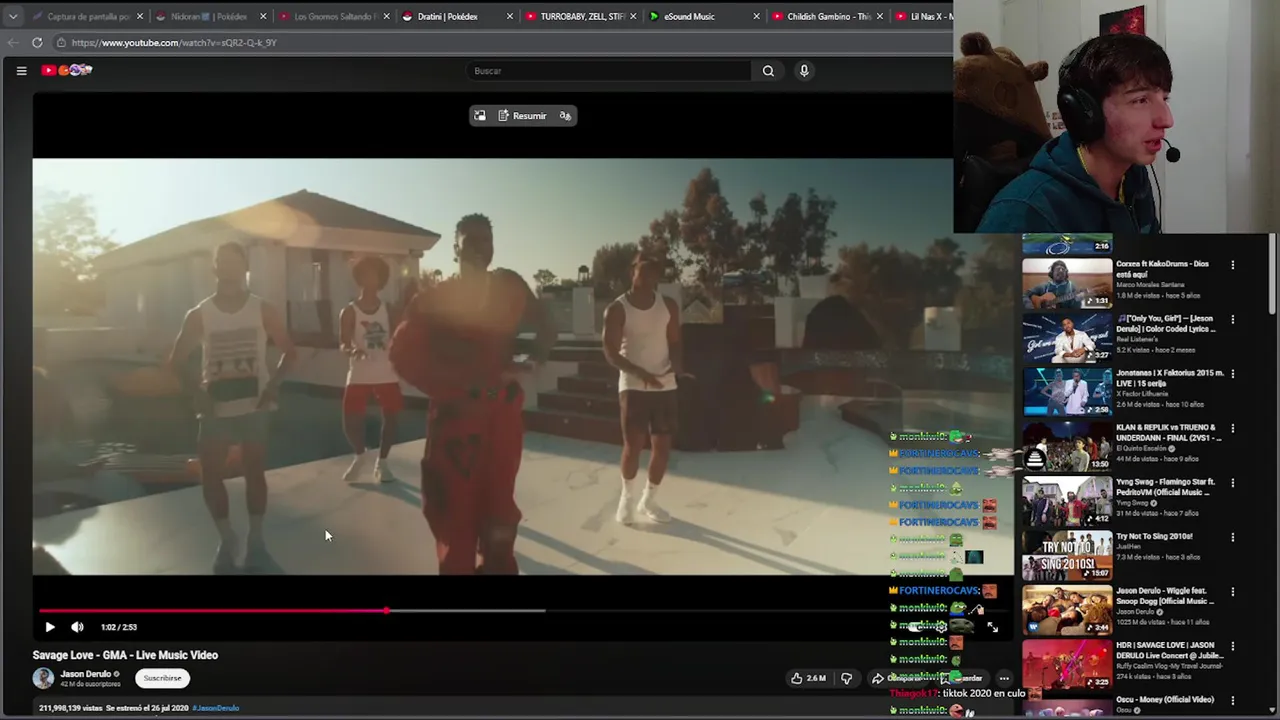
Task: Click the #JasonDerulo hashtag link
Action: pyautogui.click(x=216, y=708)
